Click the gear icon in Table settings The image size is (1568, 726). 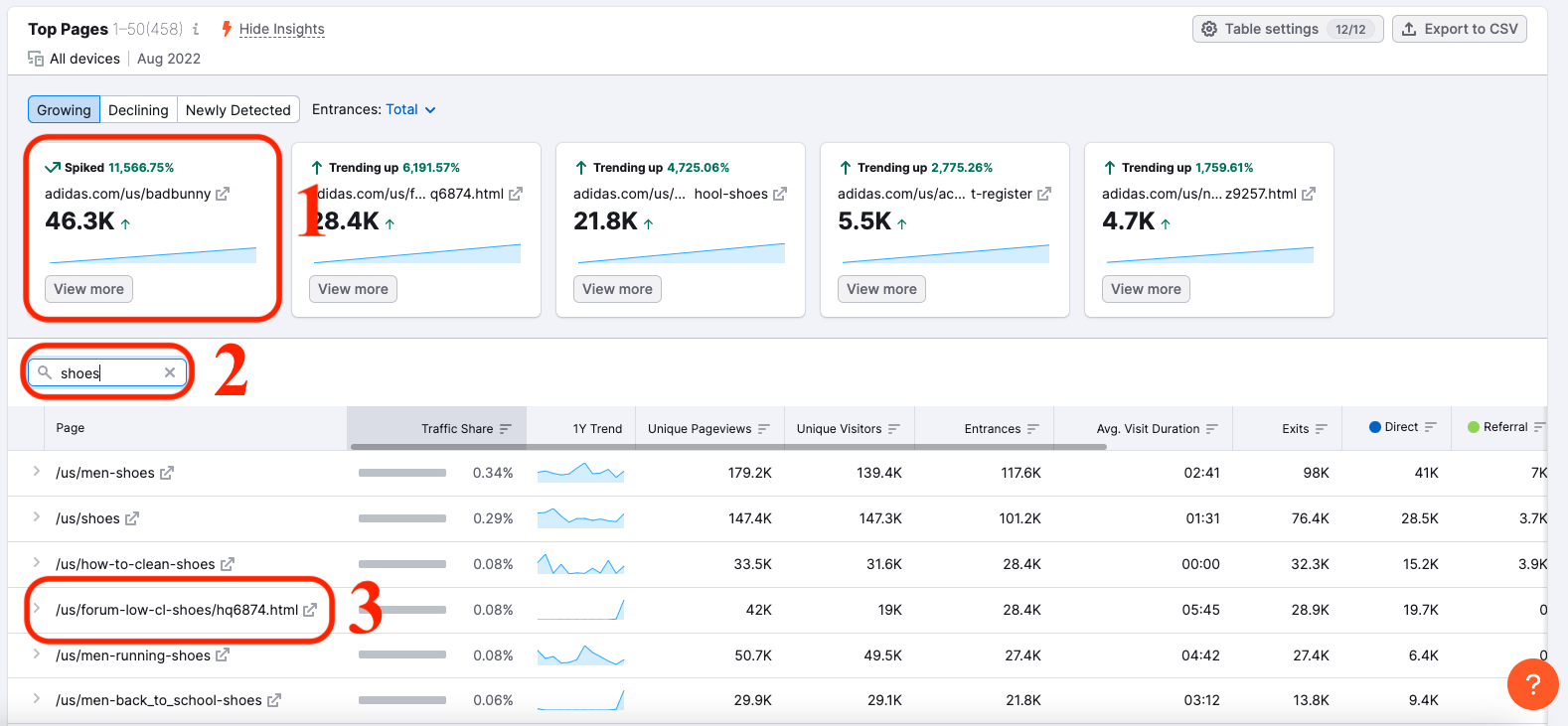click(x=1209, y=29)
